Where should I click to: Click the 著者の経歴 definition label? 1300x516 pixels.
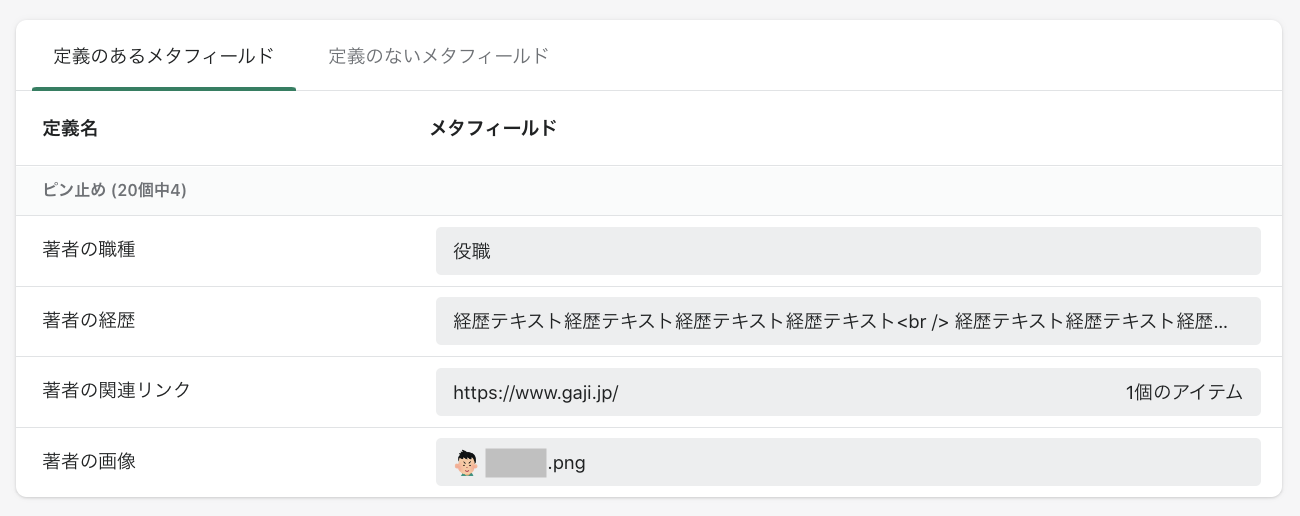[89, 321]
